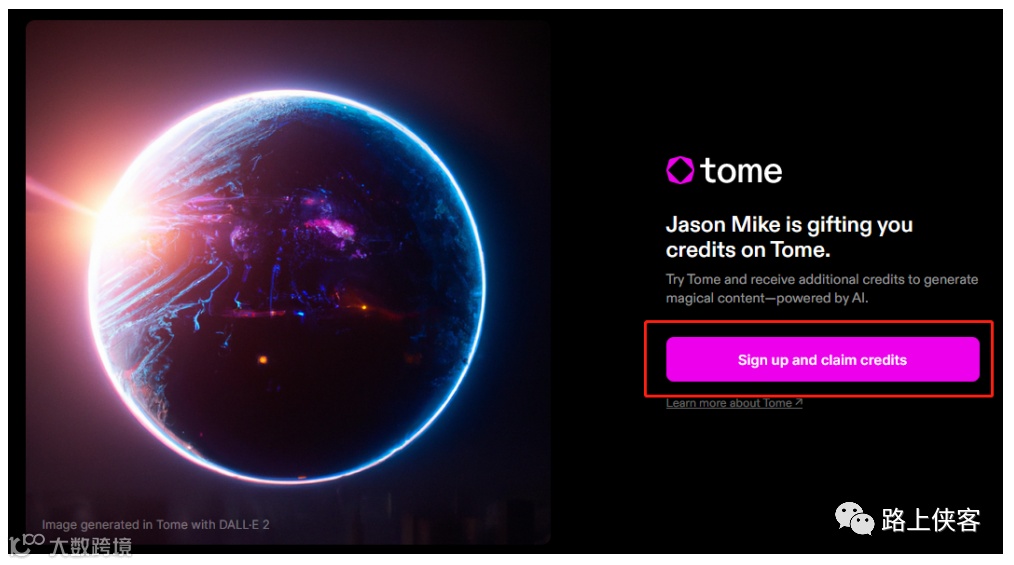
Task: Click the pink glowing patch on planet
Action: pos(331,229)
